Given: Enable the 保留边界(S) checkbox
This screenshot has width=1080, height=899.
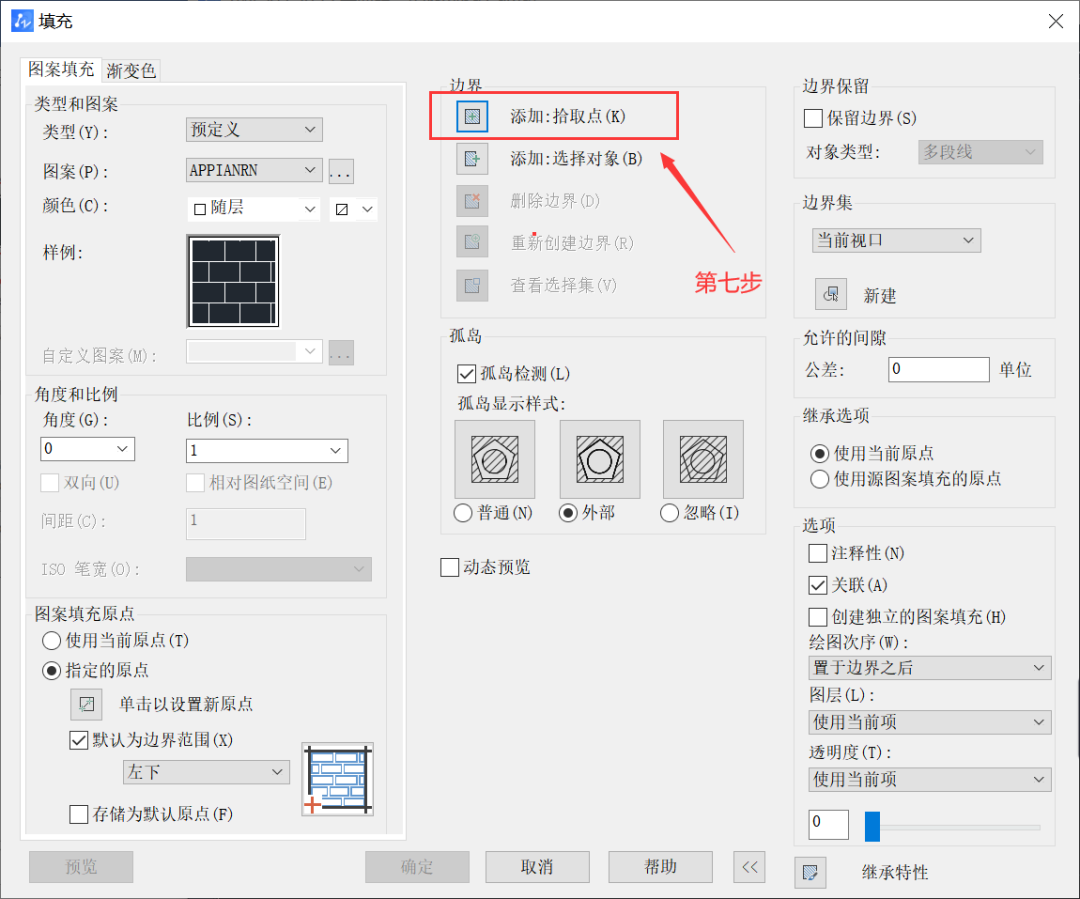Looking at the screenshot, I should tap(813, 118).
